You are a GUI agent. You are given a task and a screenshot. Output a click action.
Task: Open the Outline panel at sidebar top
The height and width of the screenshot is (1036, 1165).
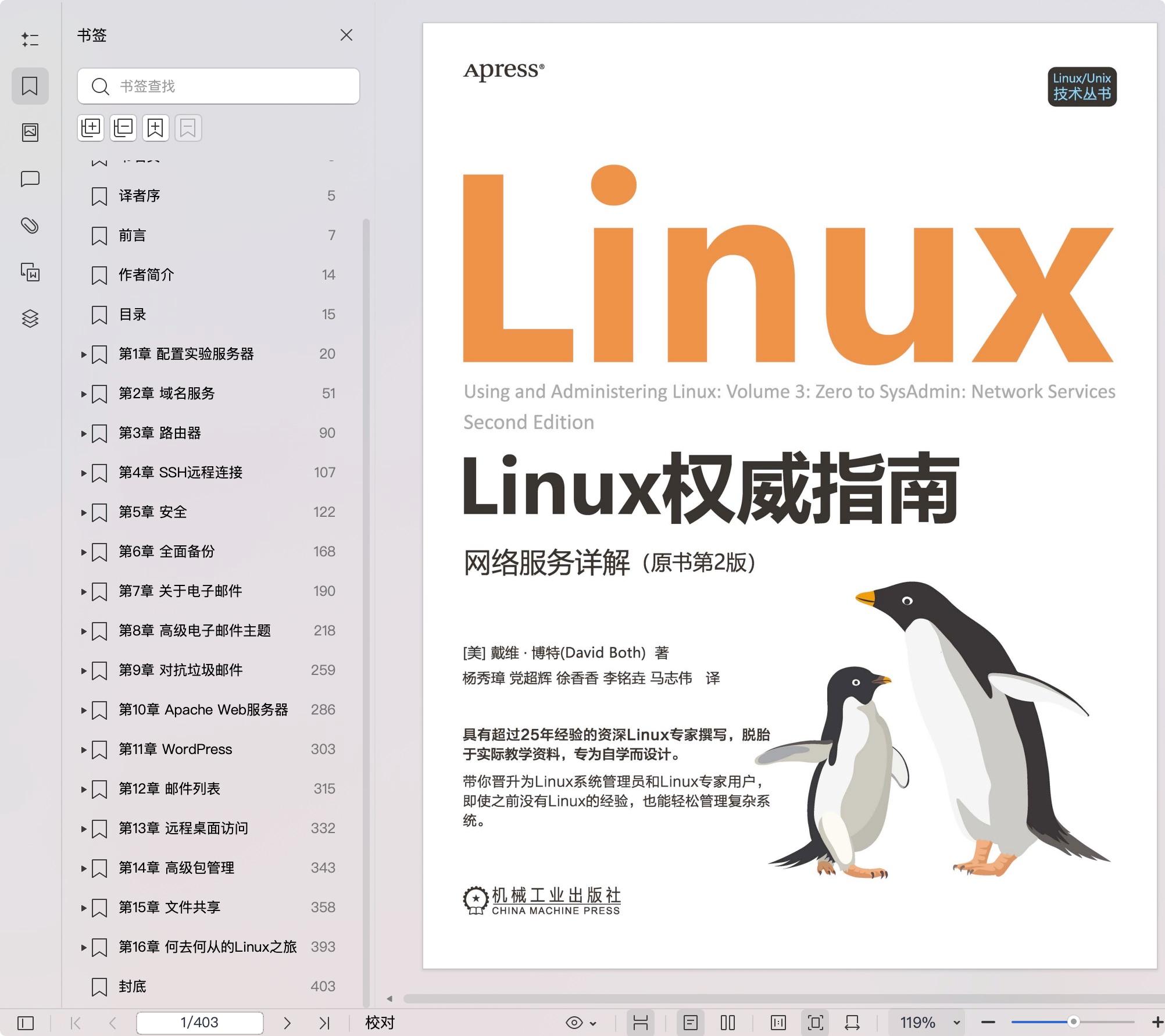click(x=30, y=40)
